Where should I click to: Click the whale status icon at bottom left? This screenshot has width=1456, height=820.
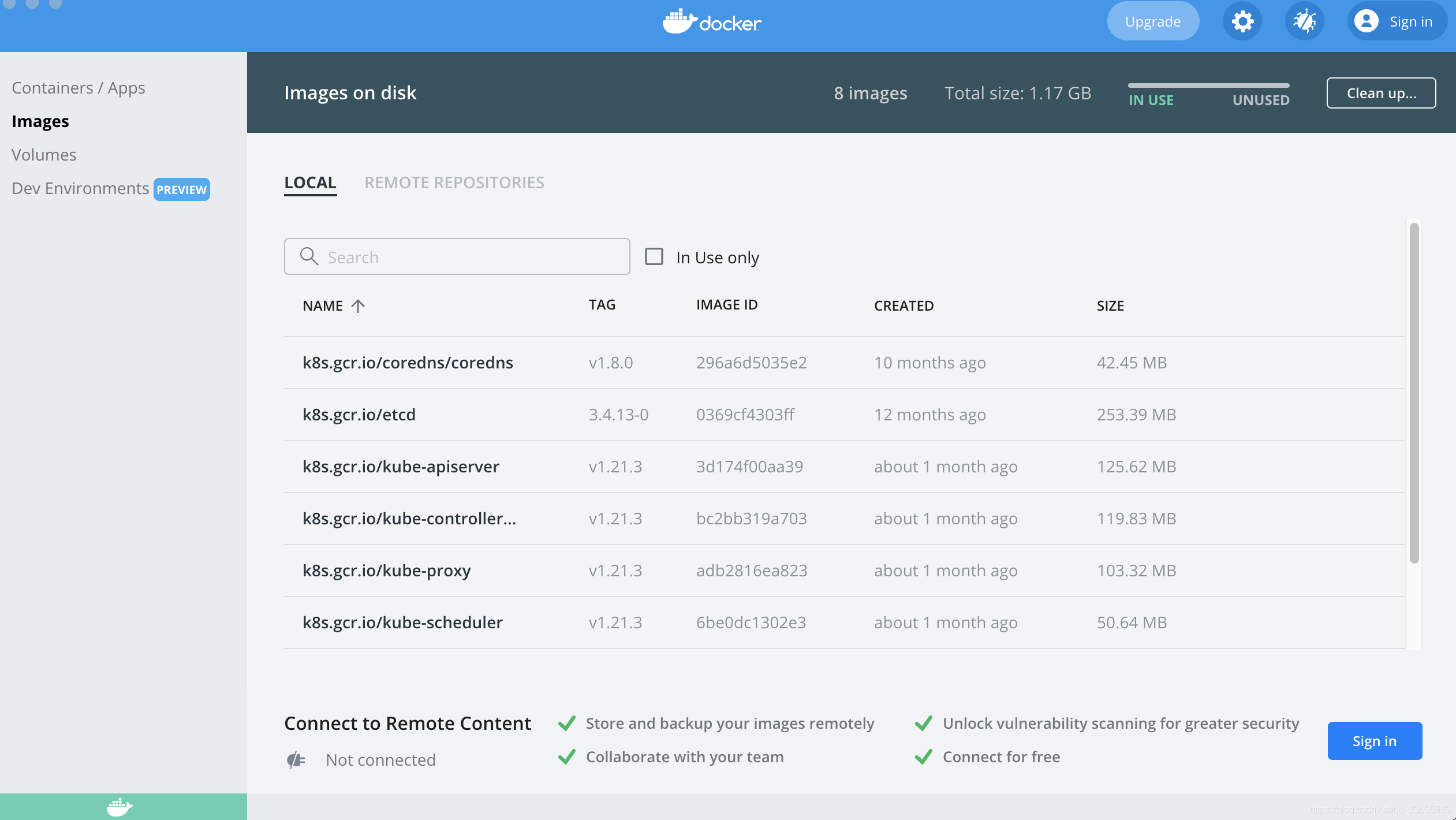120,807
